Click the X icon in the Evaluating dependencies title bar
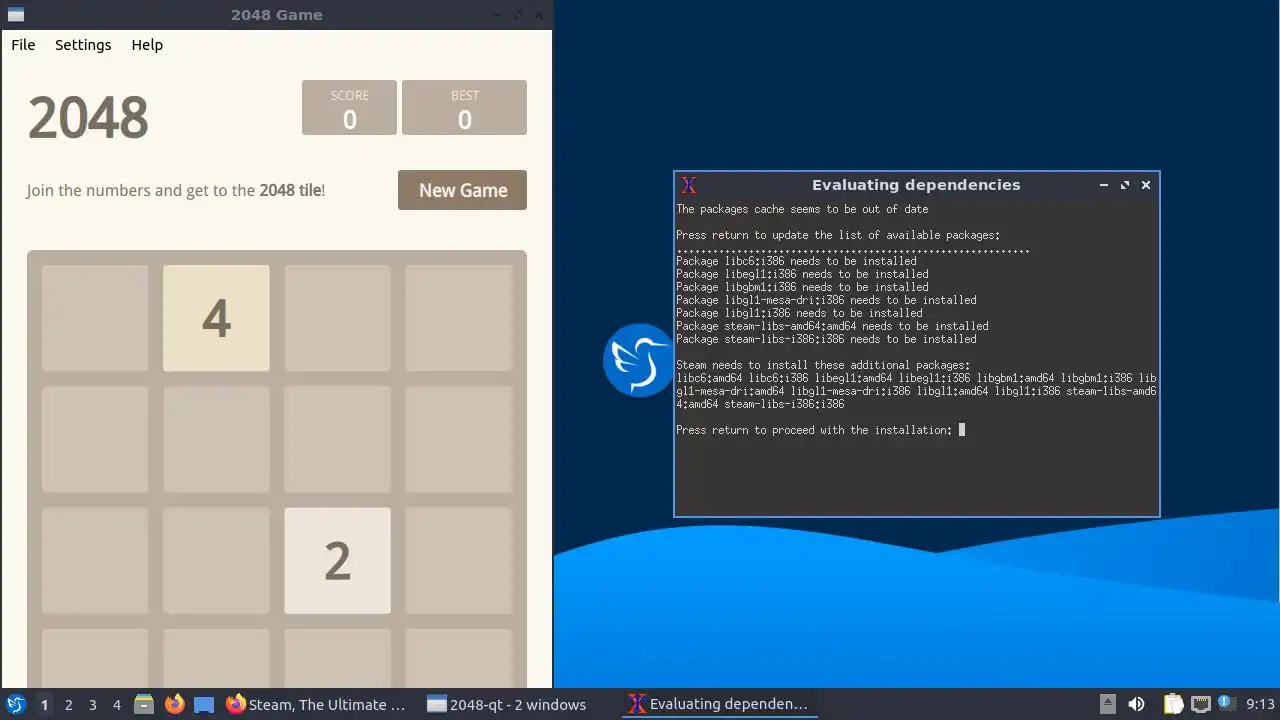 [688, 185]
